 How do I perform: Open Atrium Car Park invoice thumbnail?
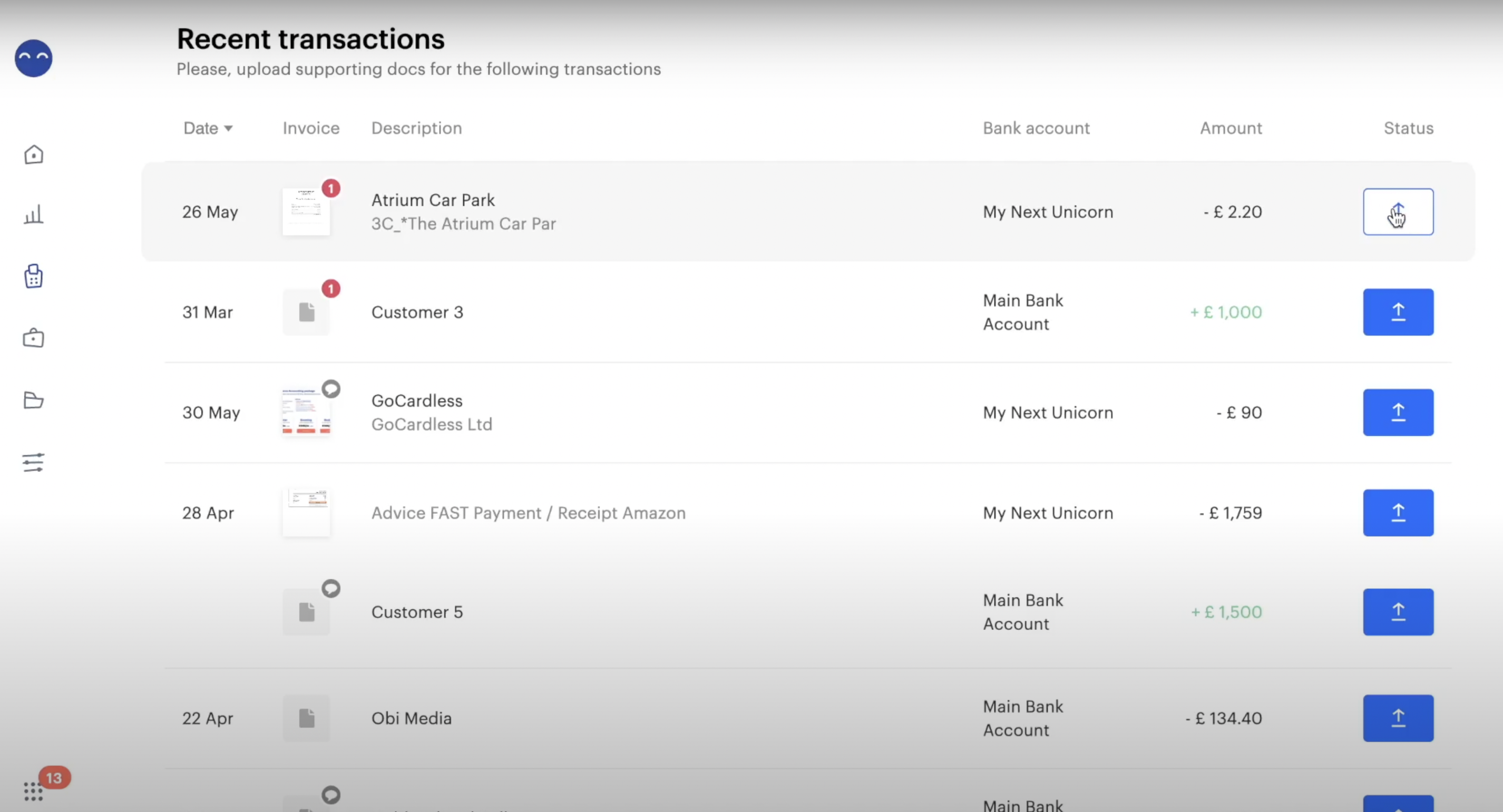pyautogui.click(x=306, y=212)
